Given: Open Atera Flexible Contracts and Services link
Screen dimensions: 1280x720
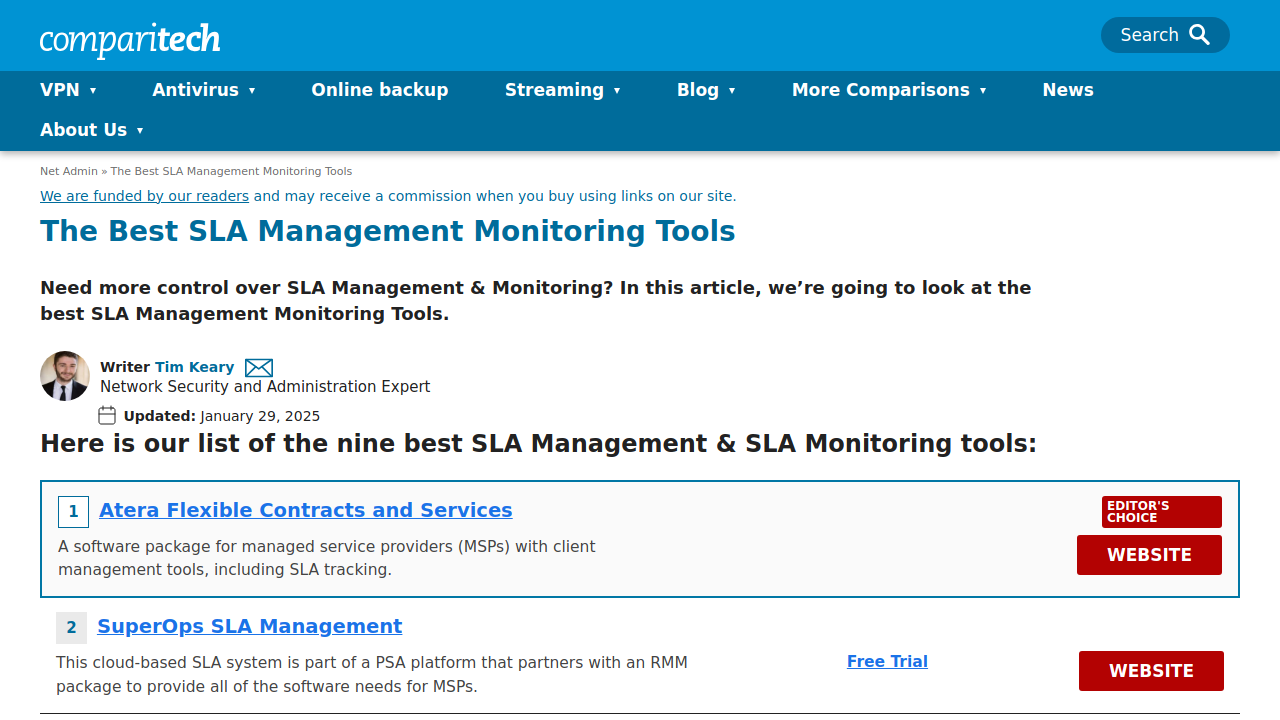Looking at the screenshot, I should point(306,510).
